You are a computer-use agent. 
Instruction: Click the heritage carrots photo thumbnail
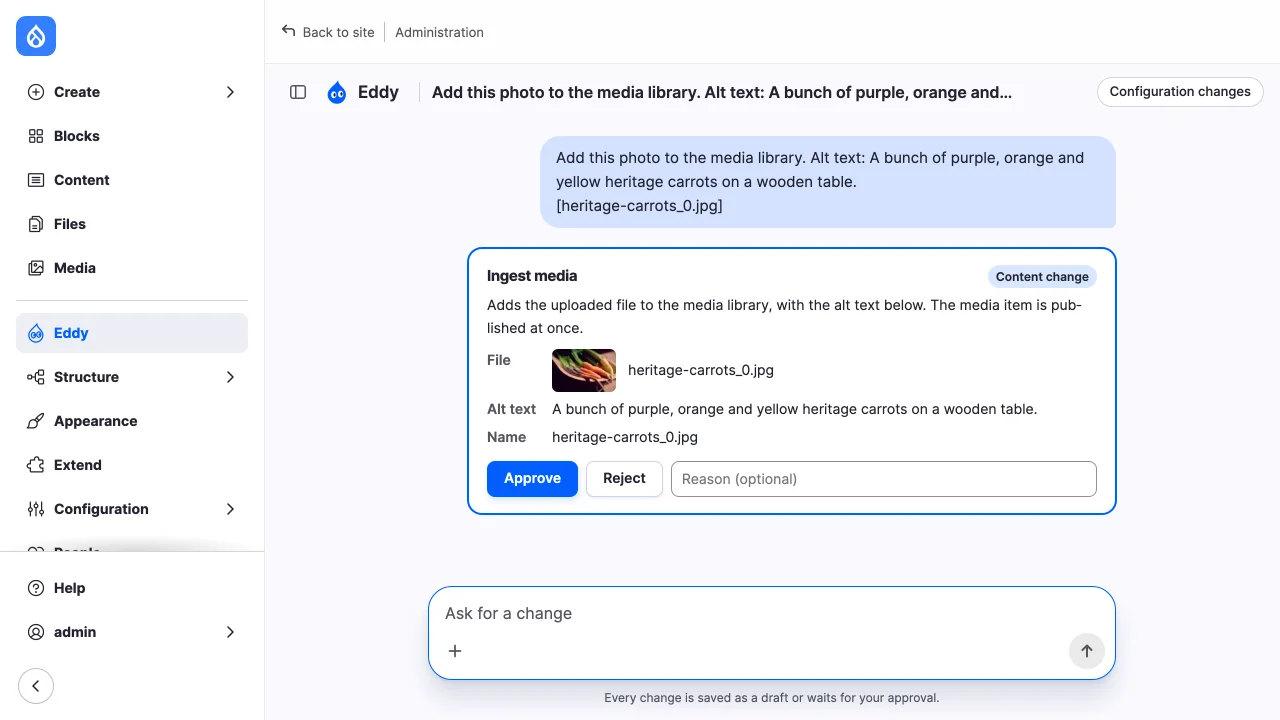coord(584,370)
